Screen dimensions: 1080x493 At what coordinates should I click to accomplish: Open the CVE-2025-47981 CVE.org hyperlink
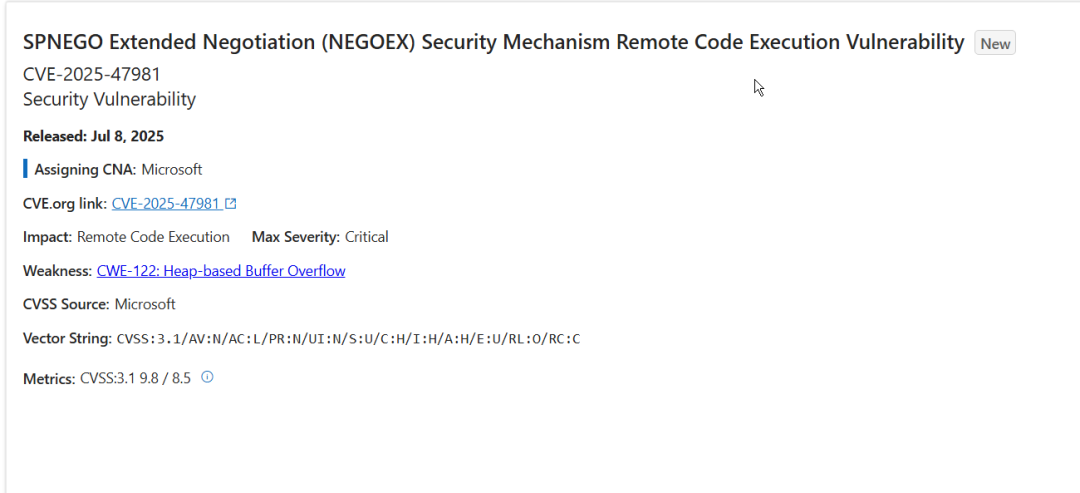coord(166,204)
